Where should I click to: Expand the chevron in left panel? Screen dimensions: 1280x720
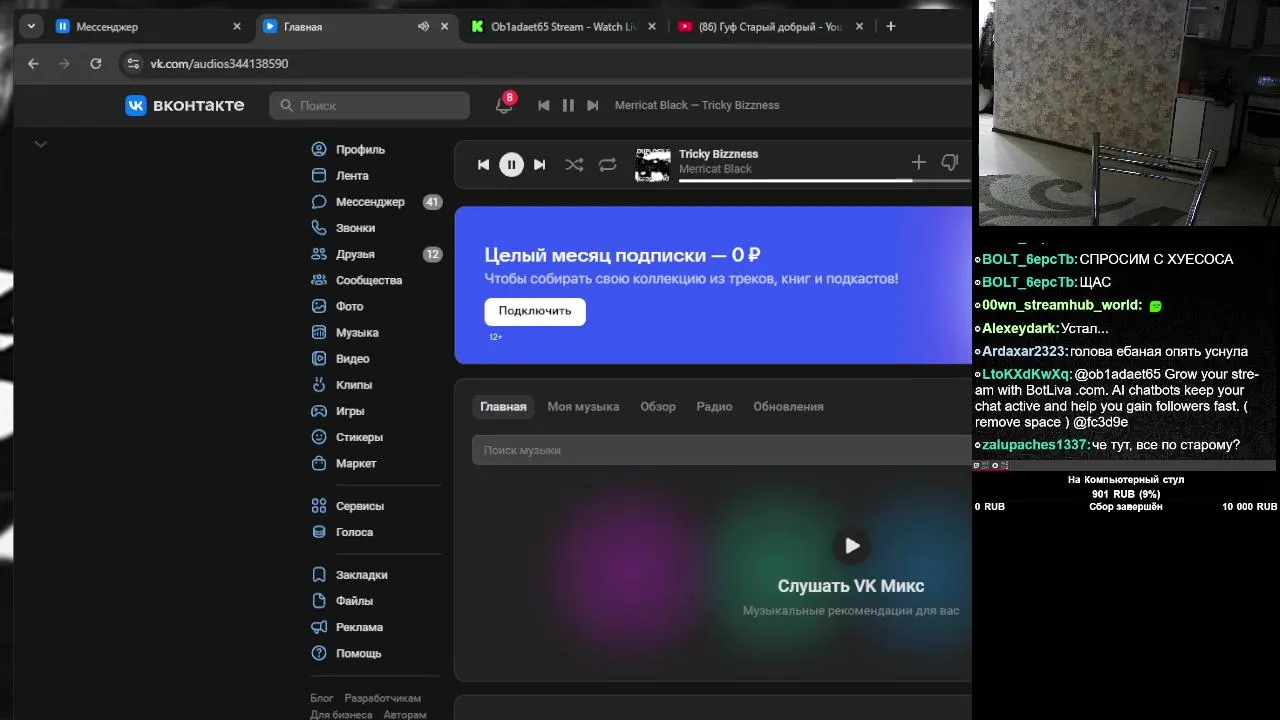(41, 144)
